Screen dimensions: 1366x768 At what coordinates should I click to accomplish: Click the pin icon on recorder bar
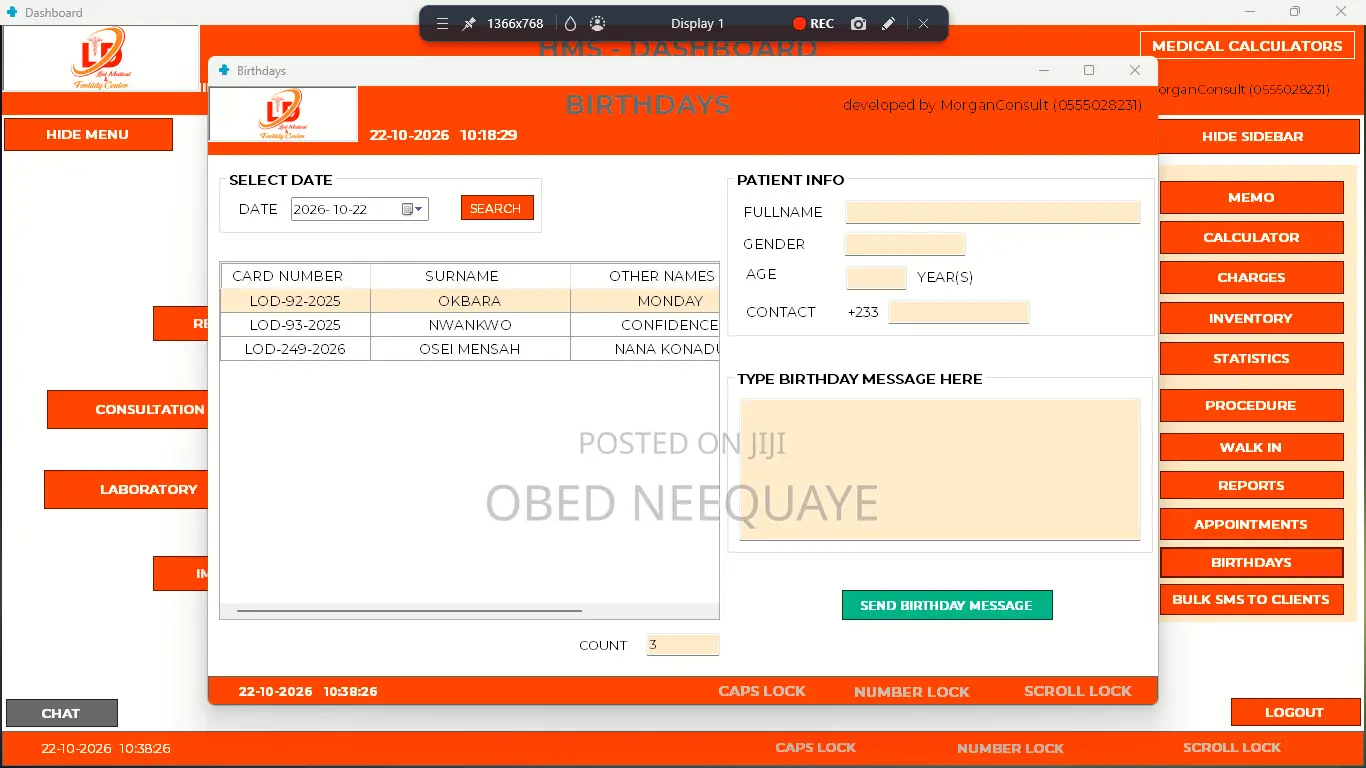click(x=468, y=23)
